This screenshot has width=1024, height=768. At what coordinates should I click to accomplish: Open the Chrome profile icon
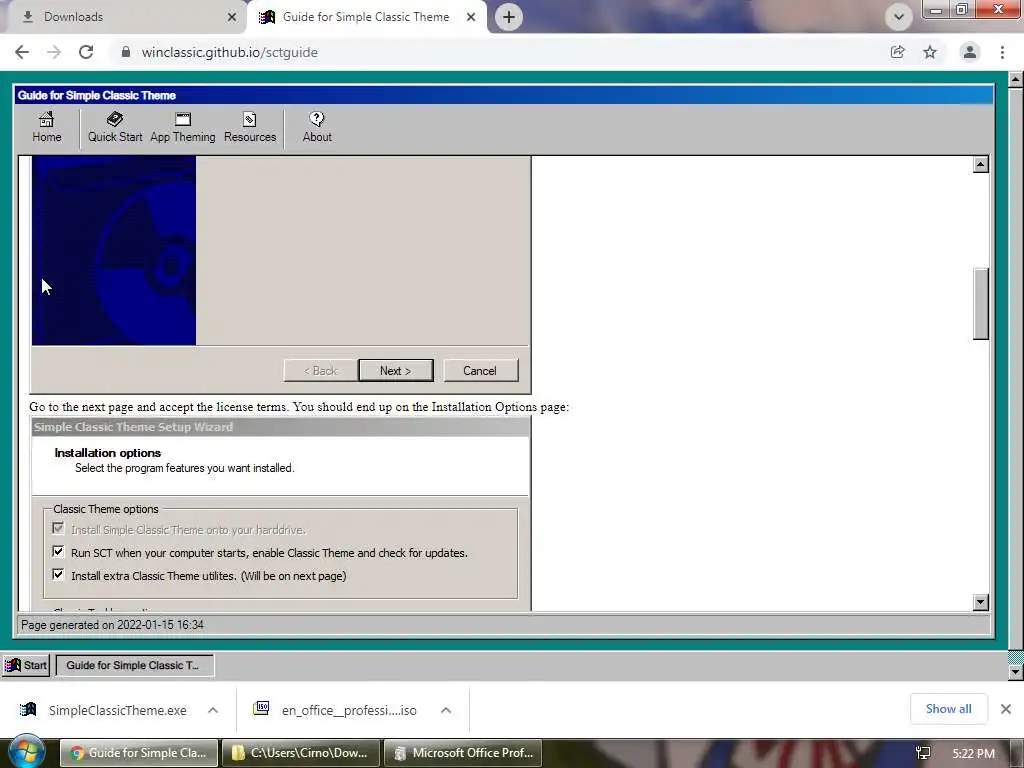point(970,52)
